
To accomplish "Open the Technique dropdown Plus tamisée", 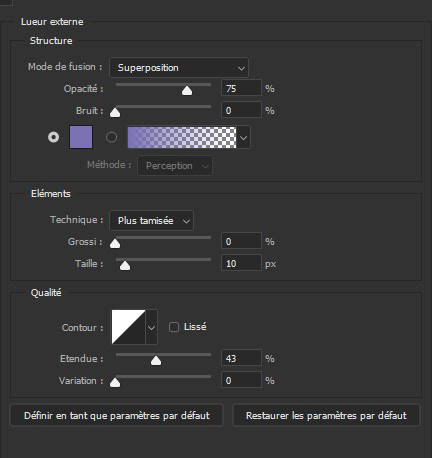I will 151,221.
